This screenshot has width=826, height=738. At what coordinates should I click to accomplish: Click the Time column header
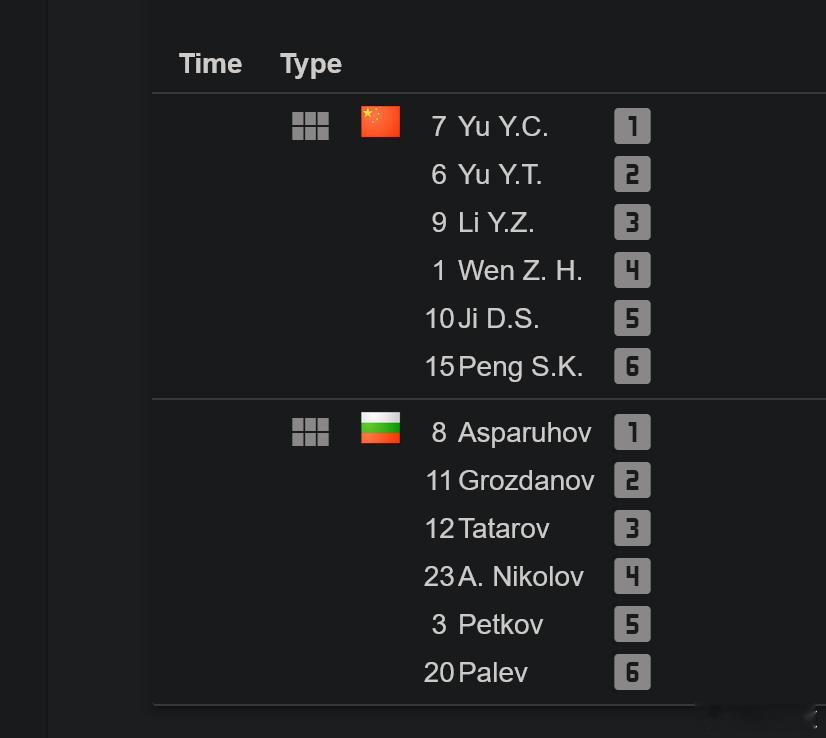tap(210, 64)
